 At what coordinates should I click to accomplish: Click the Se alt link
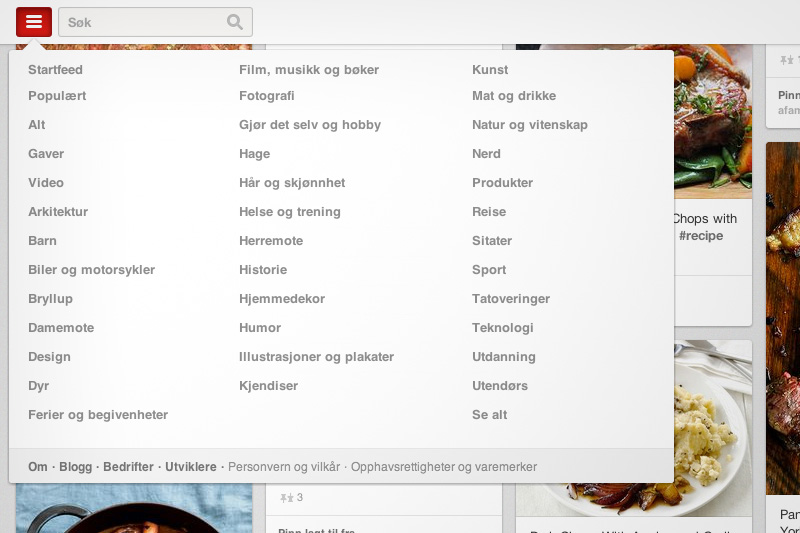[x=490, y=416]
